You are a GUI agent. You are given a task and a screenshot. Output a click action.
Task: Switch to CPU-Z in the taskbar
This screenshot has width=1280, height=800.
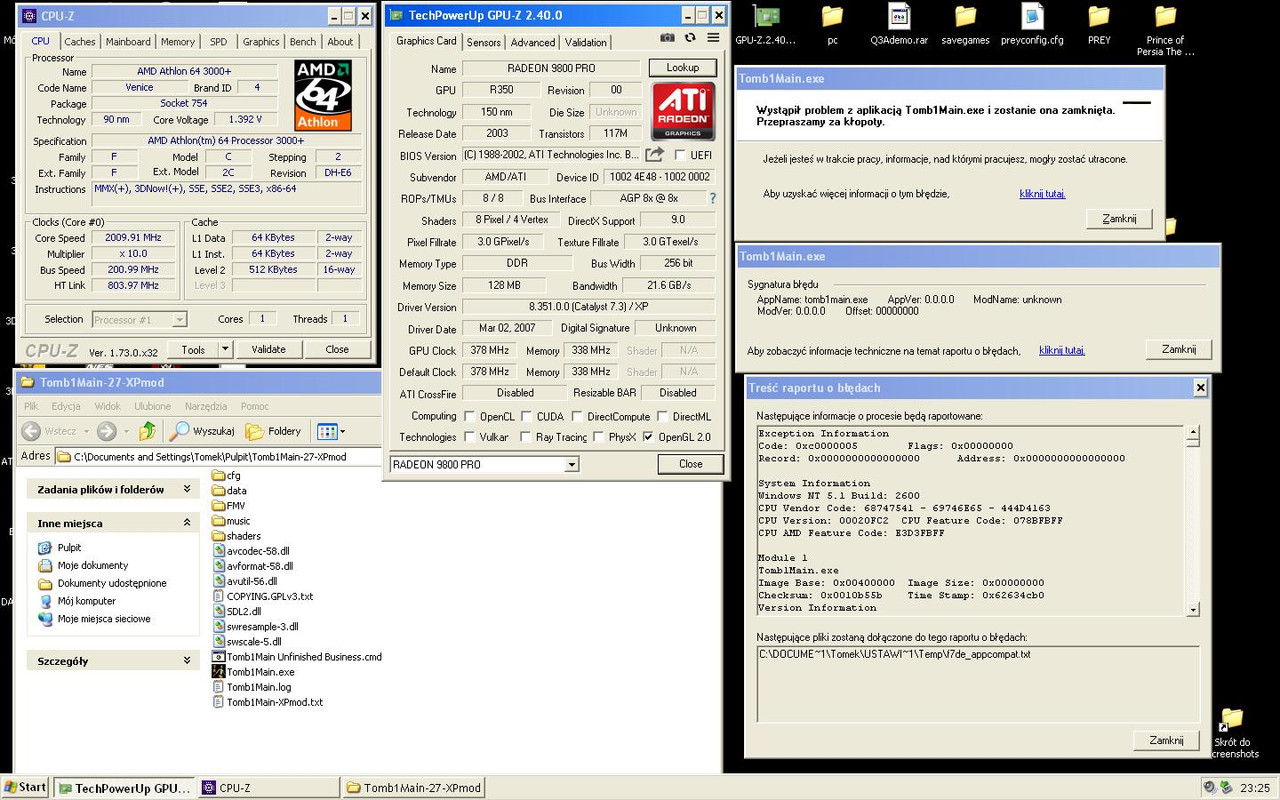268,788
